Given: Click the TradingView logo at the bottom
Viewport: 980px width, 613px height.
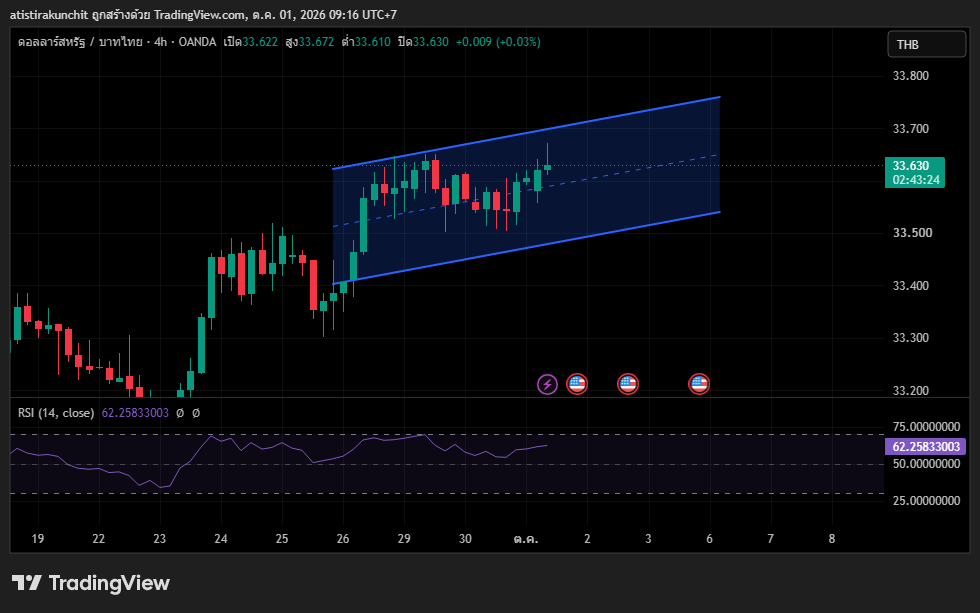Looking at the screenshot, I should coord(91,583).
